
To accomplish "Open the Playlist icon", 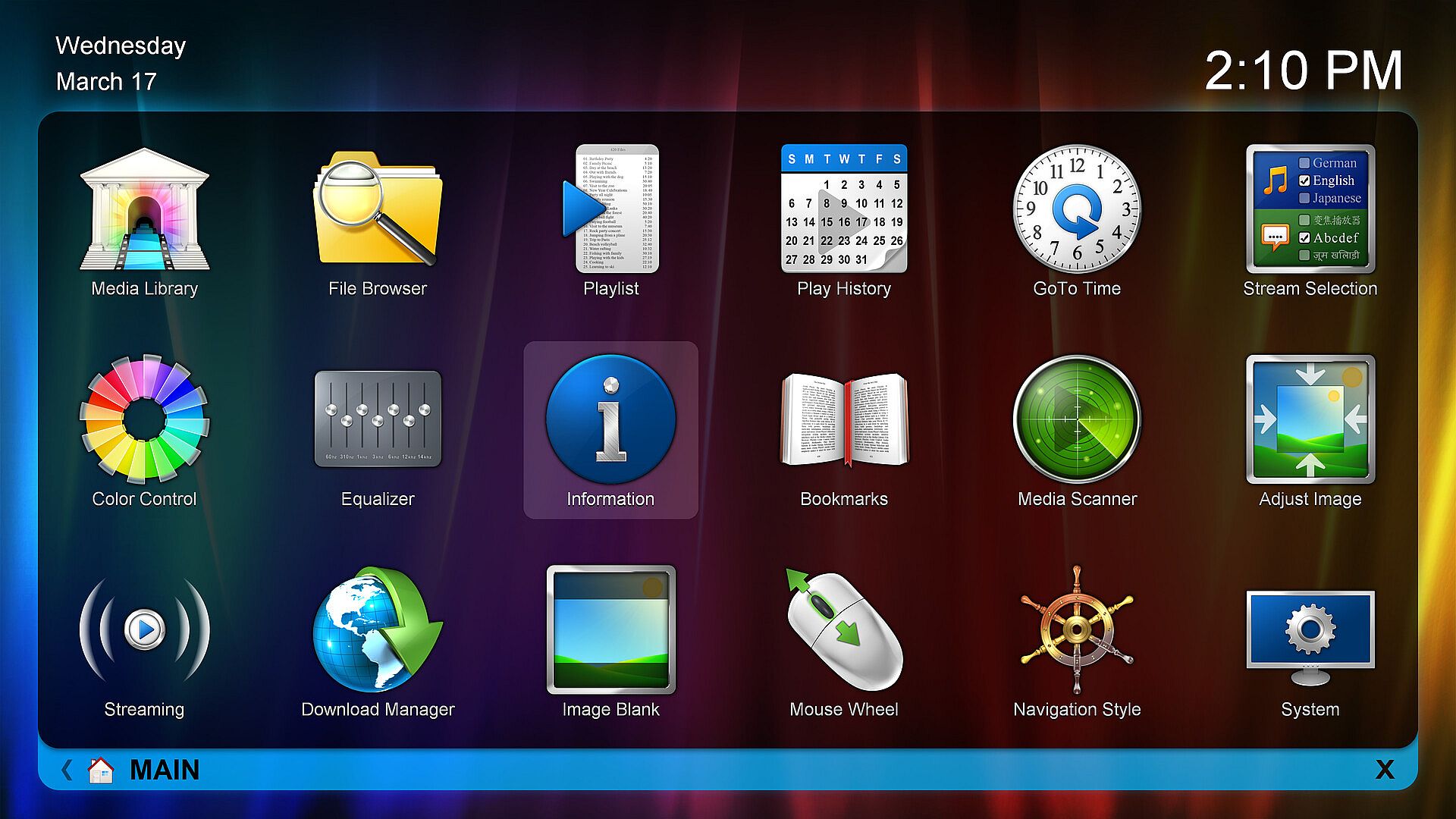I will coord(611,210).
